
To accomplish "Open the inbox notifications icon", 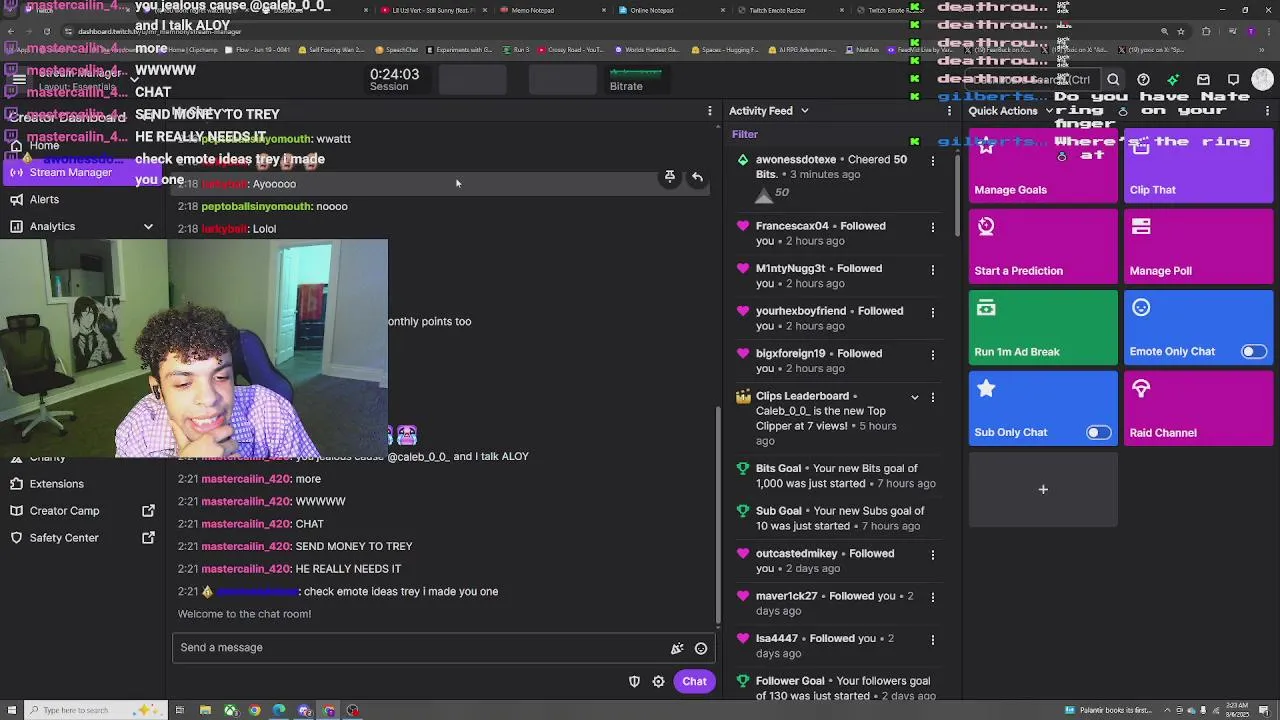I will [x=1203, y=80].
